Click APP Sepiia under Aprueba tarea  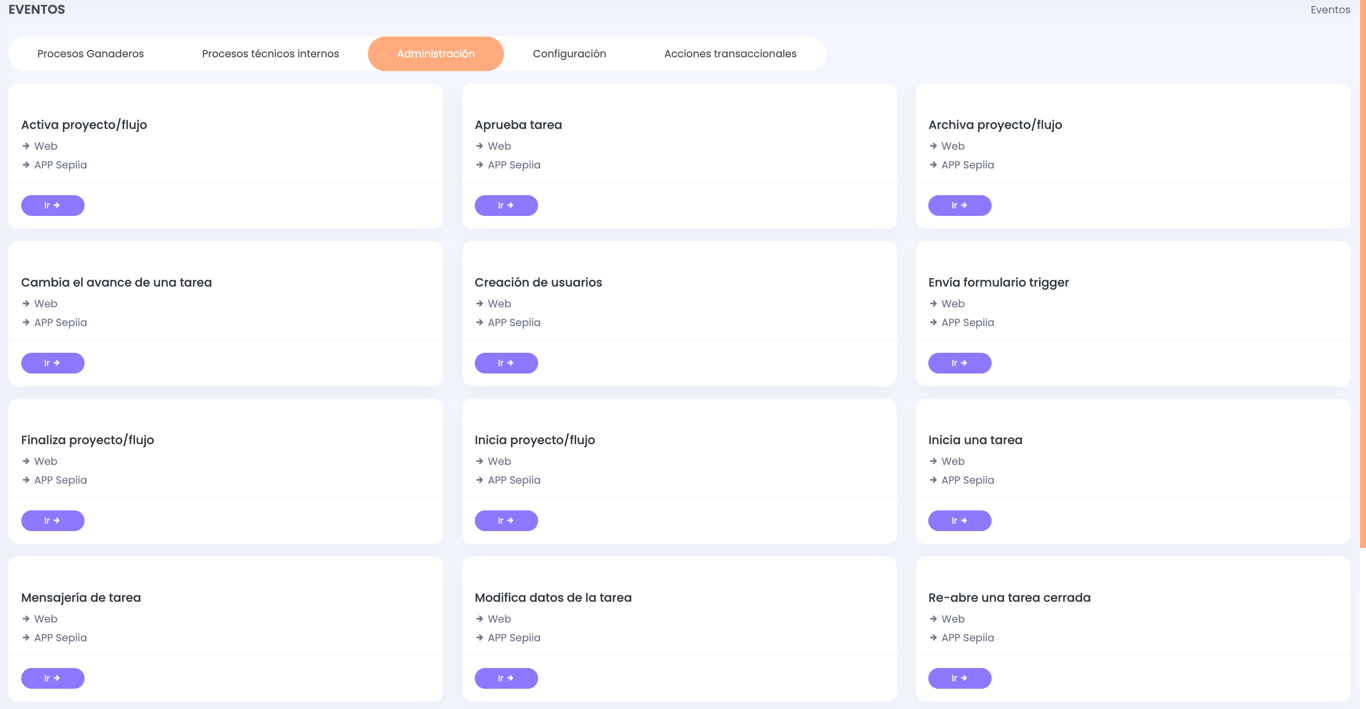[514, 165]
